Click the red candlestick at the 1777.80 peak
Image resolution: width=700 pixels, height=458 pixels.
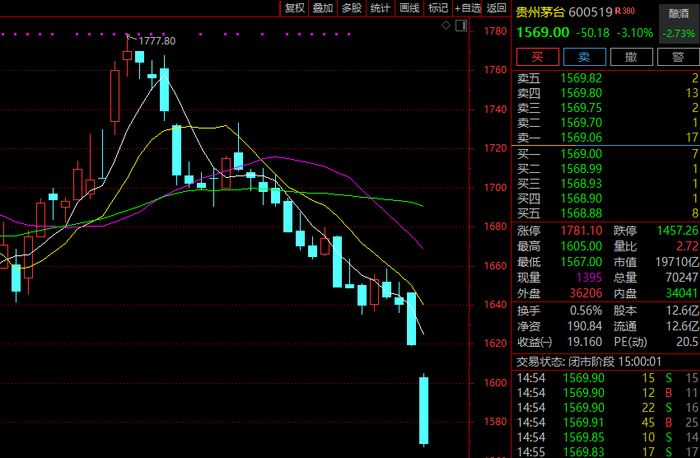[x=127, y=56]
